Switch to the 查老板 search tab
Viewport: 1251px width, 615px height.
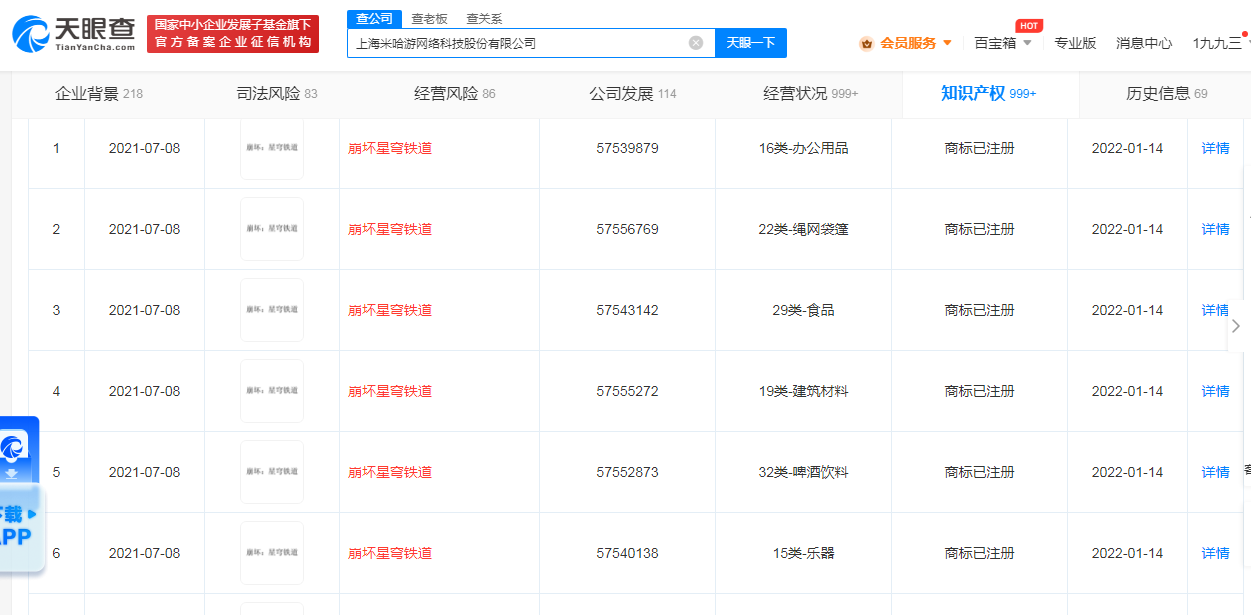point(430,19)
